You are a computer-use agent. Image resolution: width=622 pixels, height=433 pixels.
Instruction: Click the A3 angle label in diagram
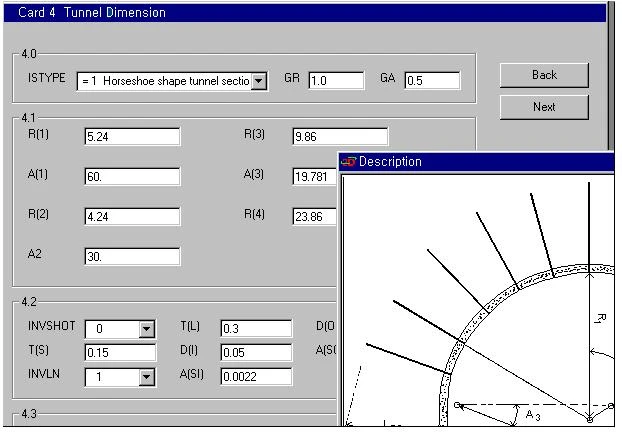[x=533, y=415]
